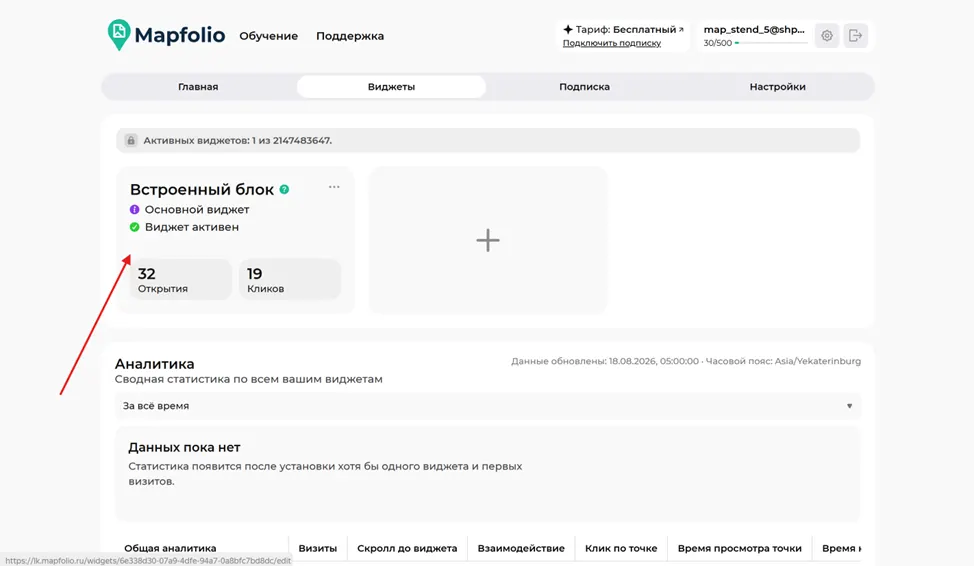Click the logout exit icon
This screenshot has width=974, height=566.
click(855, 35)
